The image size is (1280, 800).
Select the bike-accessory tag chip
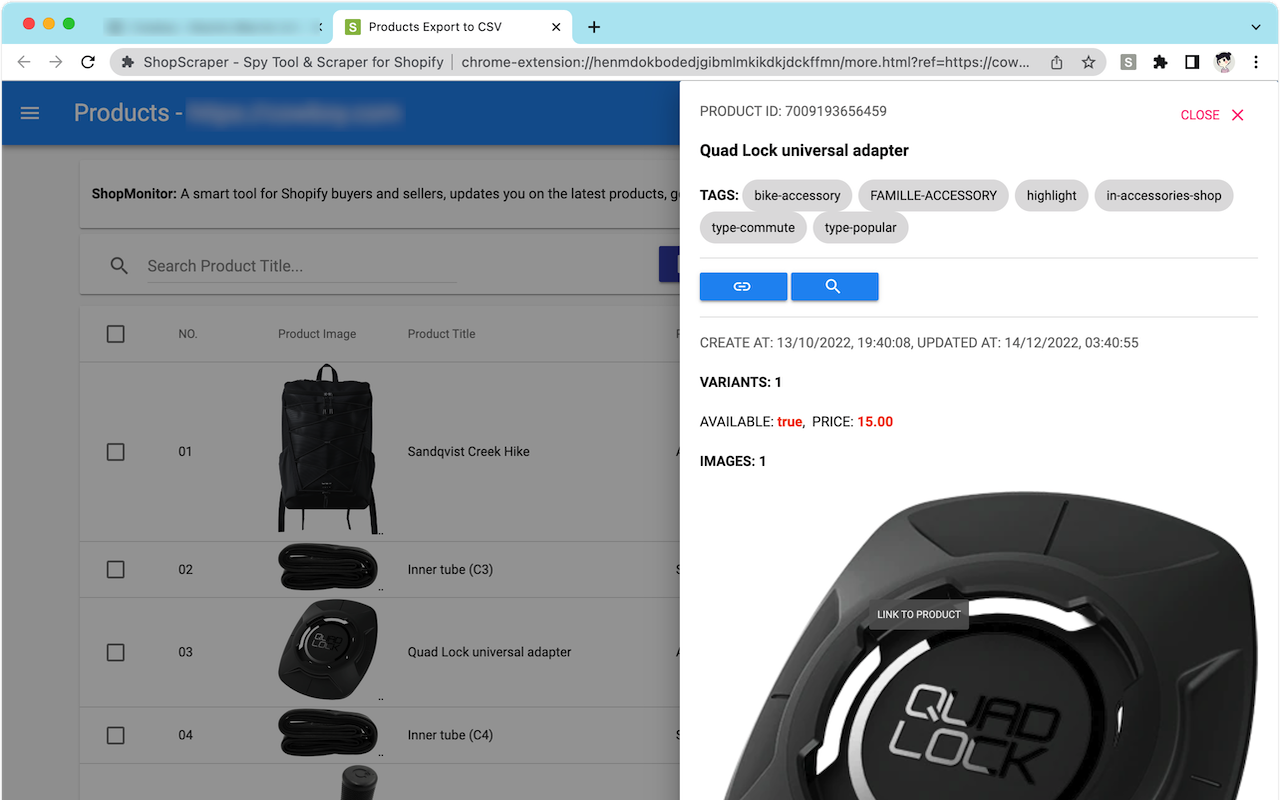pyautogui.click(x=797, y=195)
